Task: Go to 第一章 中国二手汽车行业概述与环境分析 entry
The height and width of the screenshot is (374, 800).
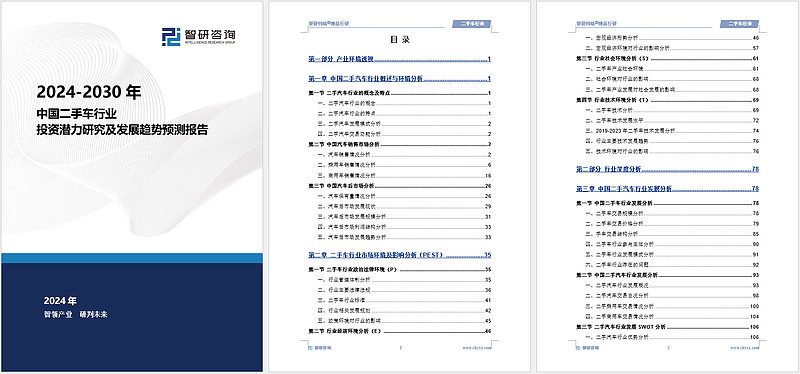Action: [x=399, y=79]
